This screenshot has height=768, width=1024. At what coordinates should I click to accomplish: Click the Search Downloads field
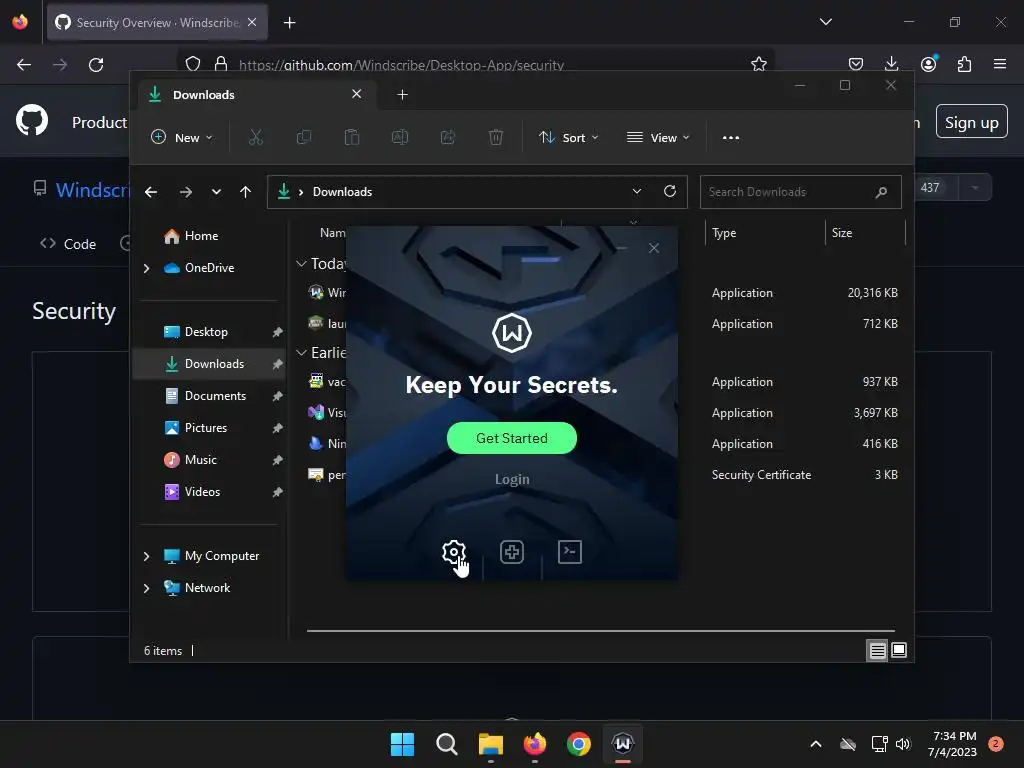click(x=801, y=192)
